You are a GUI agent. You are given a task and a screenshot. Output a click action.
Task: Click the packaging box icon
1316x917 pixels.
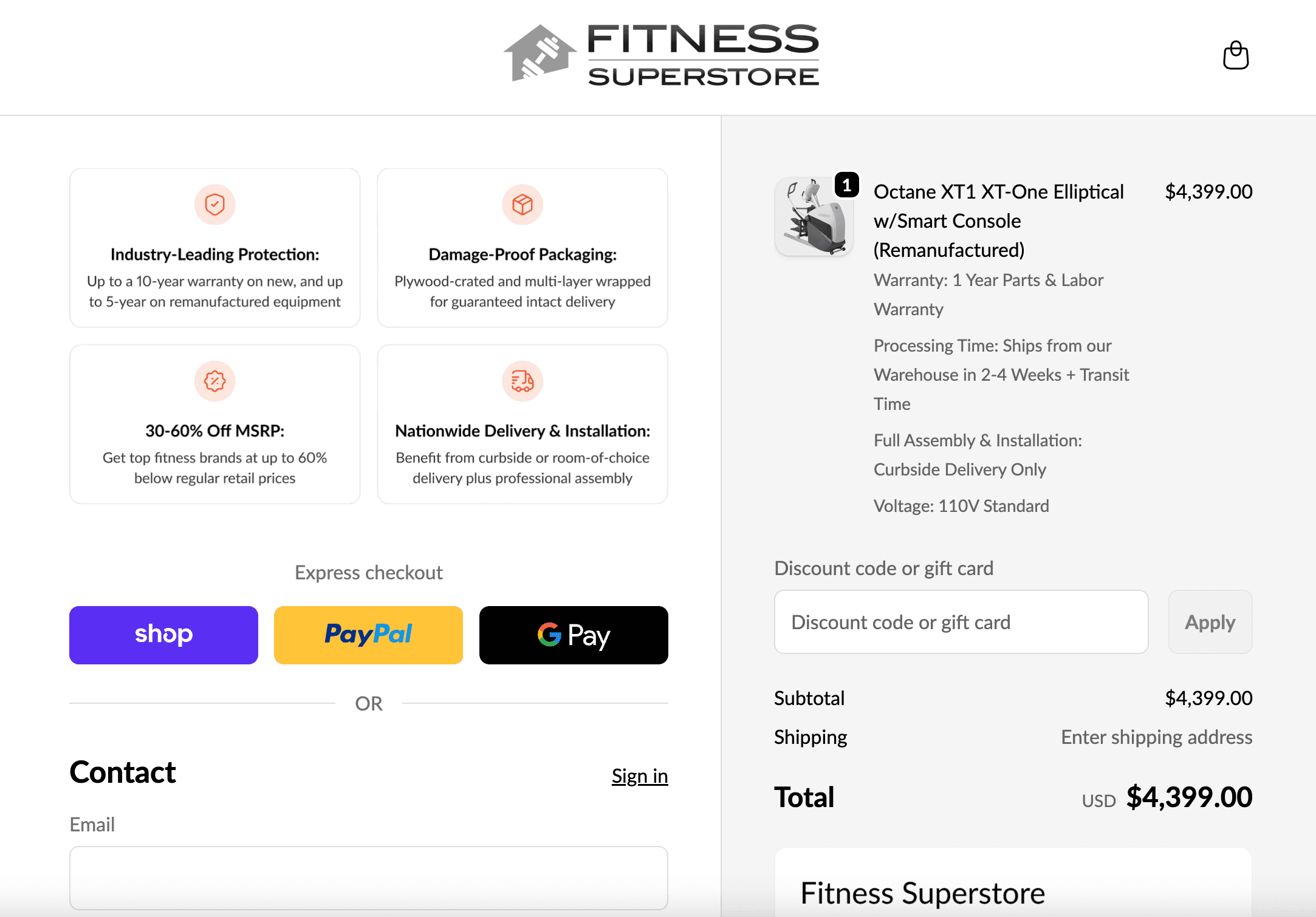[x=522, y=205]
